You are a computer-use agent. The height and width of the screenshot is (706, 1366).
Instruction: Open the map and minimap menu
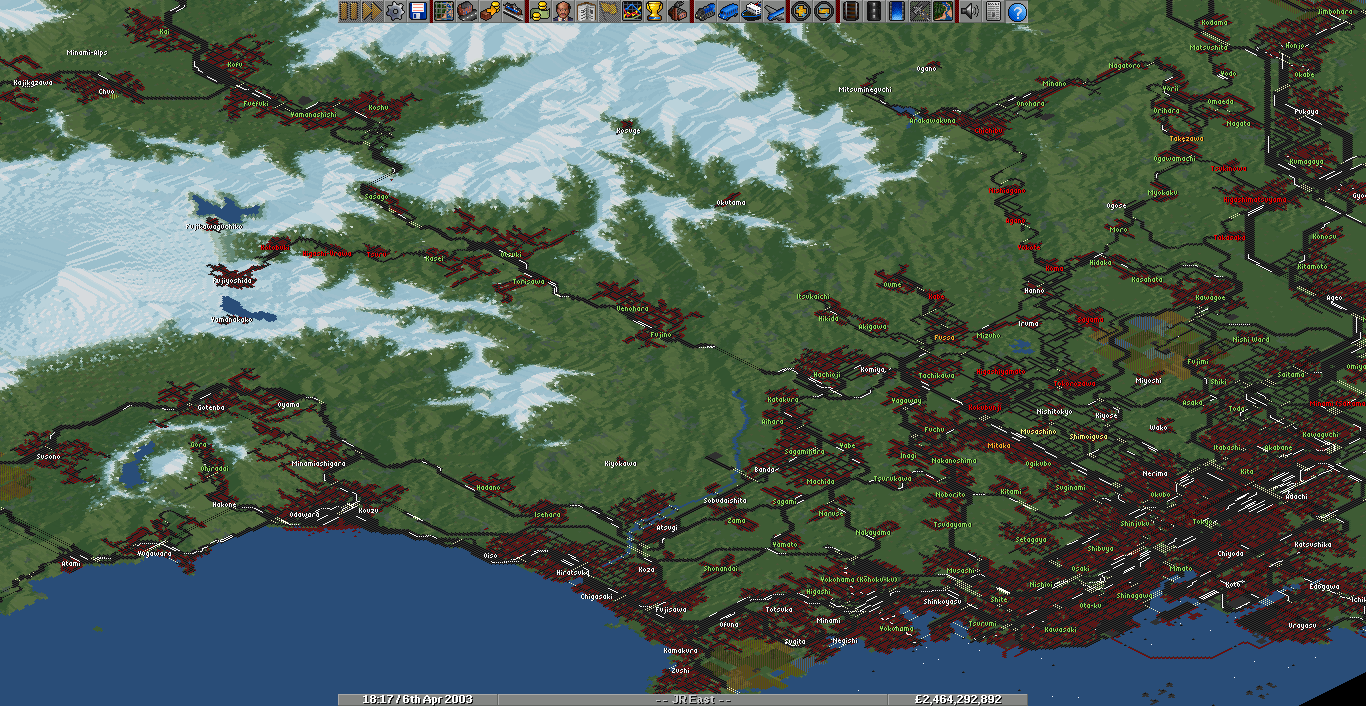tap(444, 12)
